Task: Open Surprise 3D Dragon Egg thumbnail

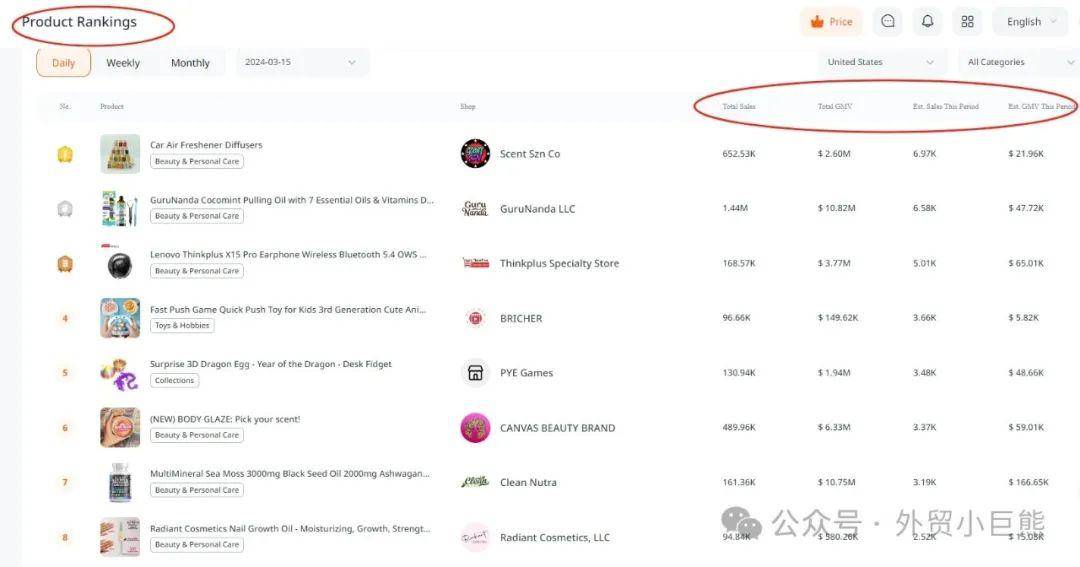Action: tap(120, 373)
